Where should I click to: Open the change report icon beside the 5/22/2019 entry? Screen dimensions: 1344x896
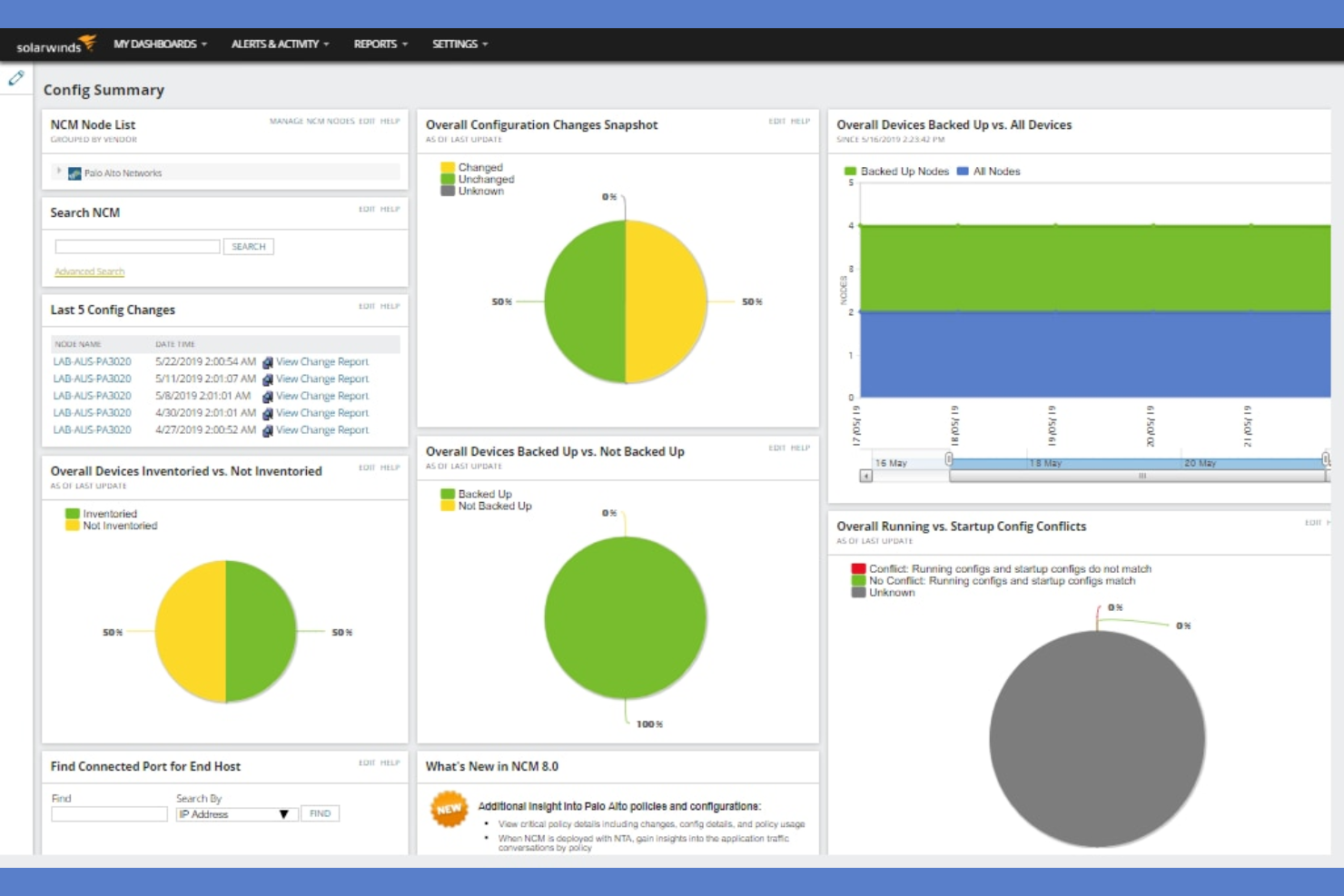point(266,361)
